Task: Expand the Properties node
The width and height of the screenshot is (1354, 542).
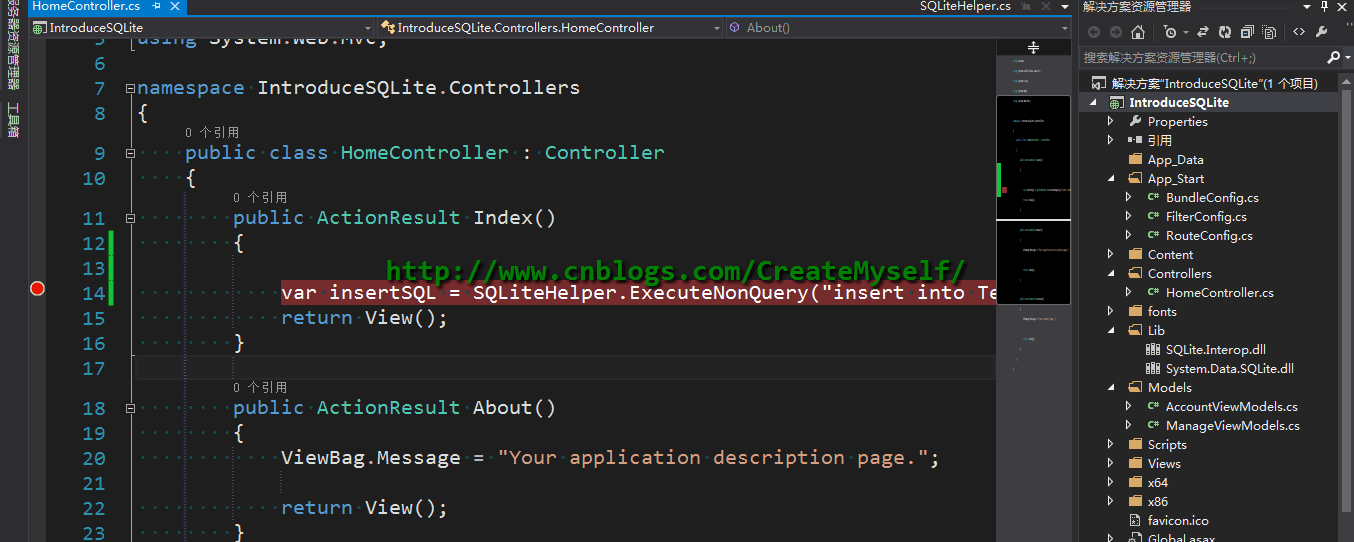Action: [x=1111, y=121]
